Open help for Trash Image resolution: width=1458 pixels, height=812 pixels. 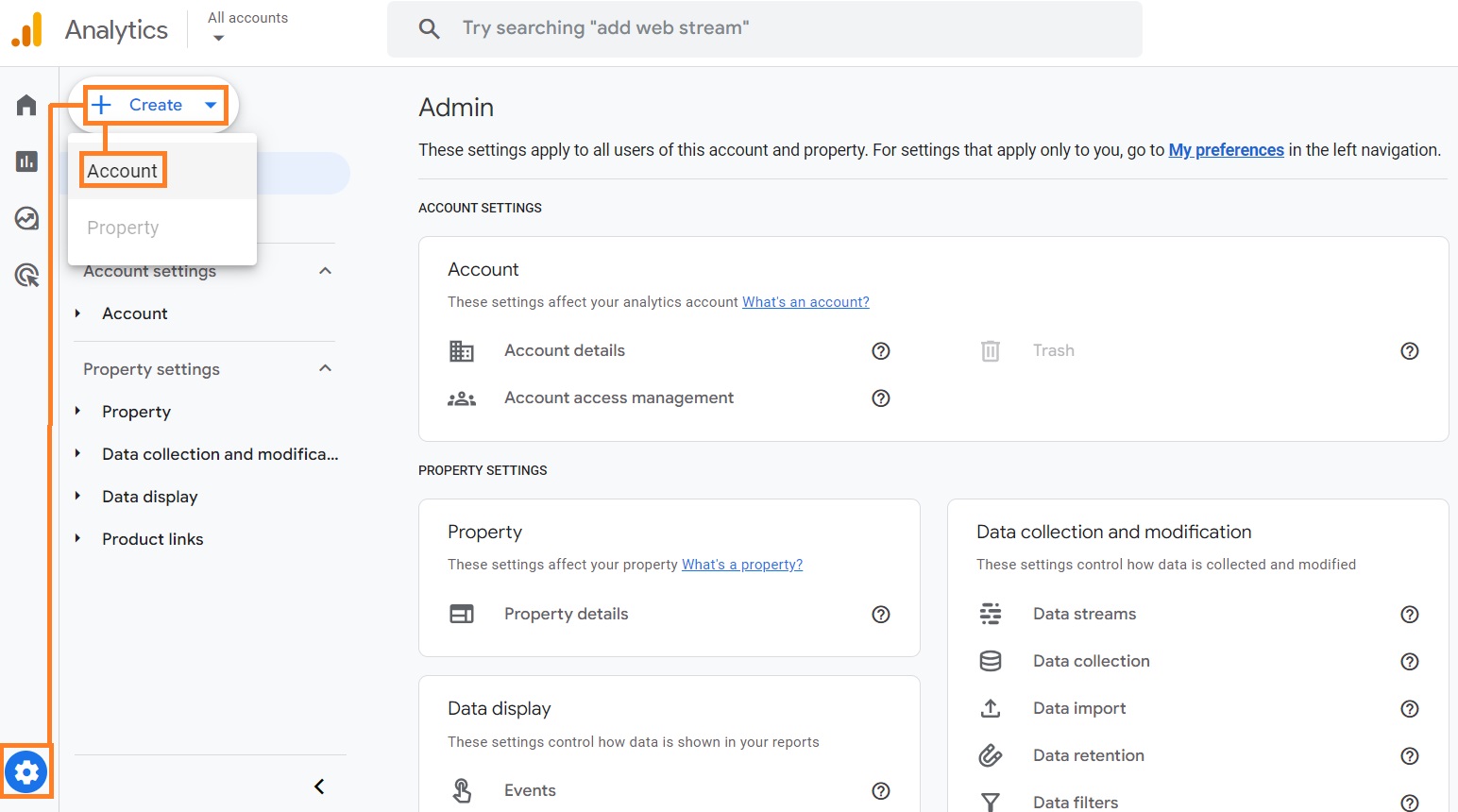click(x=1410, y=351)
